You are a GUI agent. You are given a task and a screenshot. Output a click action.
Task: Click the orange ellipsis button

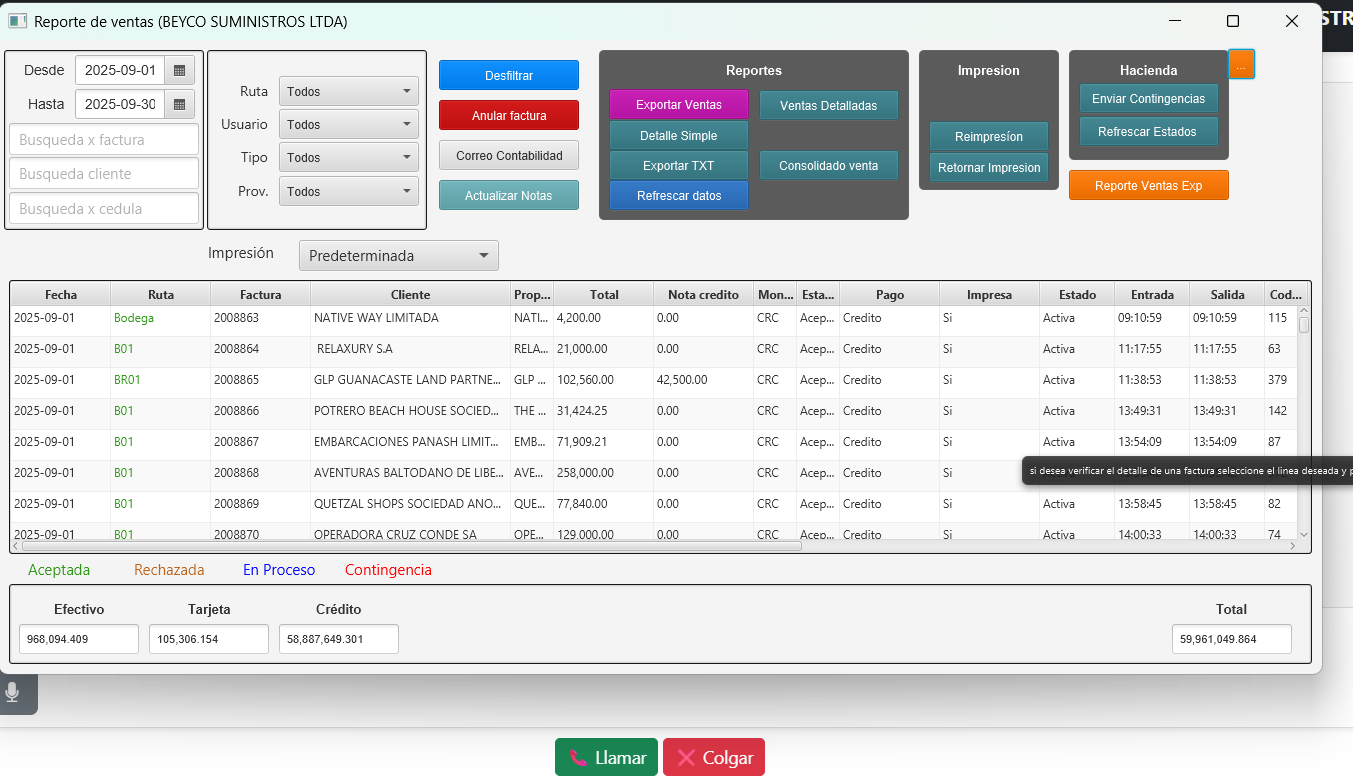click(x=1240, y=65)
